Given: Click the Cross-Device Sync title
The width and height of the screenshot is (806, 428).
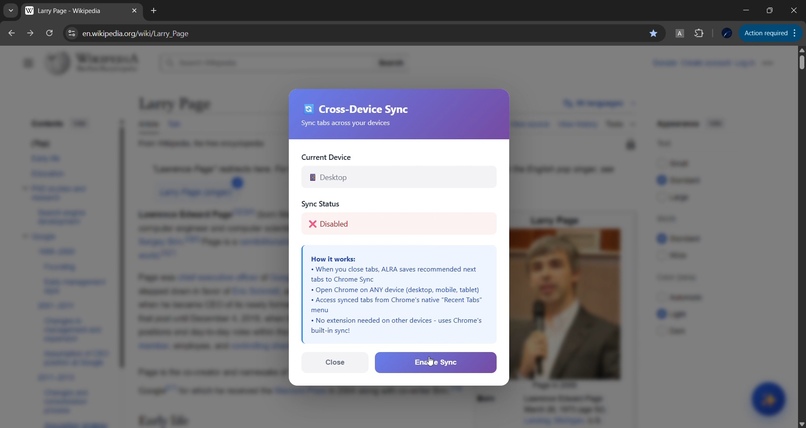Looking at the screenshot, I should (x=363, y=109).
